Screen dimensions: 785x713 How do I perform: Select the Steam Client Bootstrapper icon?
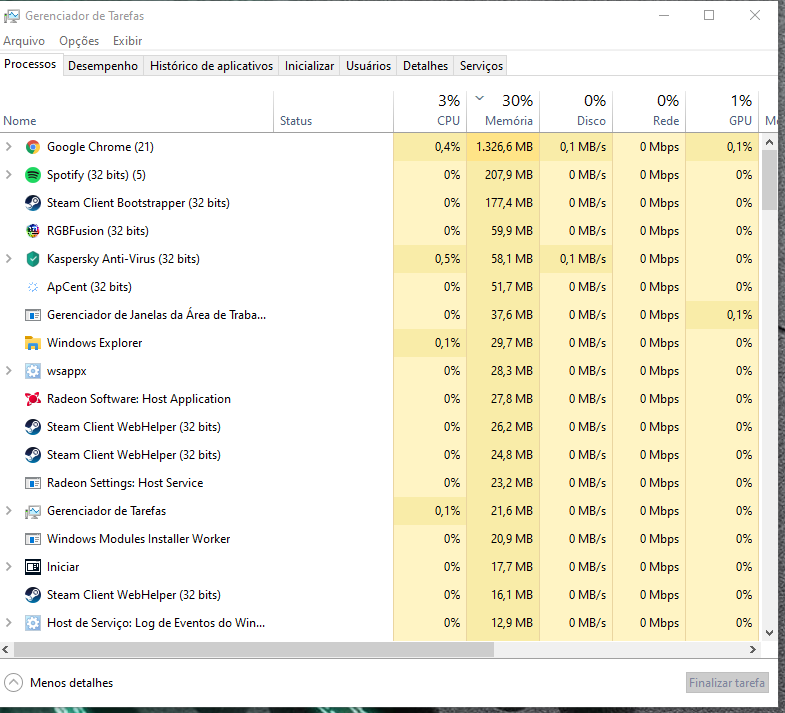pos(33,203)
